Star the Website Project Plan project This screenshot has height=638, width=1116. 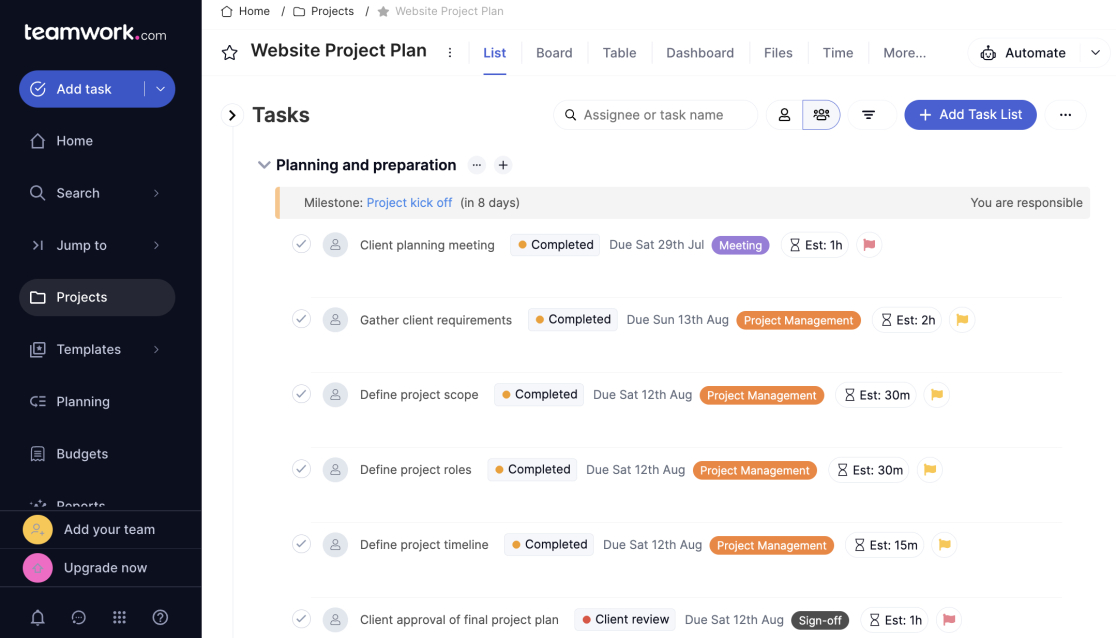[x=229, y=51]
